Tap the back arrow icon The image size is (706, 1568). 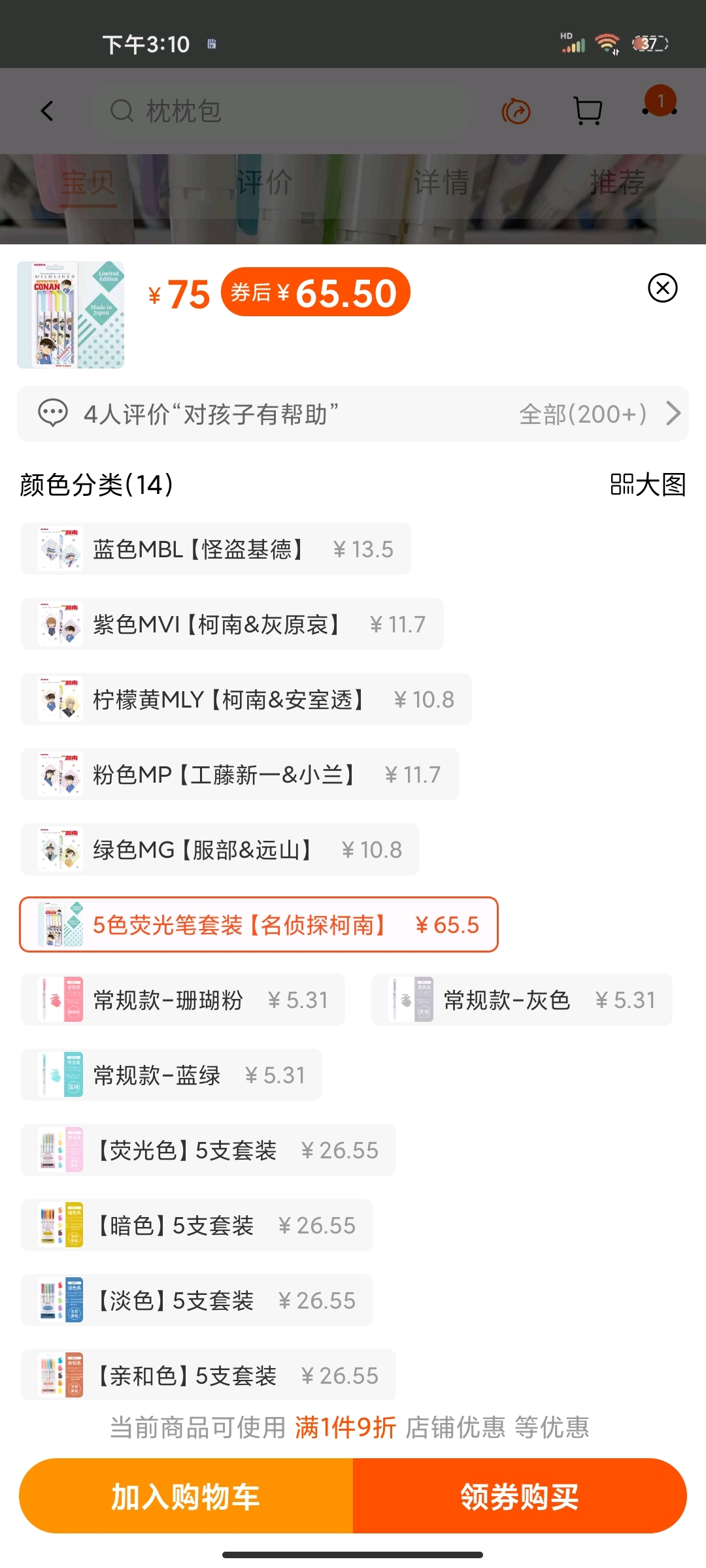pos(46,111)
